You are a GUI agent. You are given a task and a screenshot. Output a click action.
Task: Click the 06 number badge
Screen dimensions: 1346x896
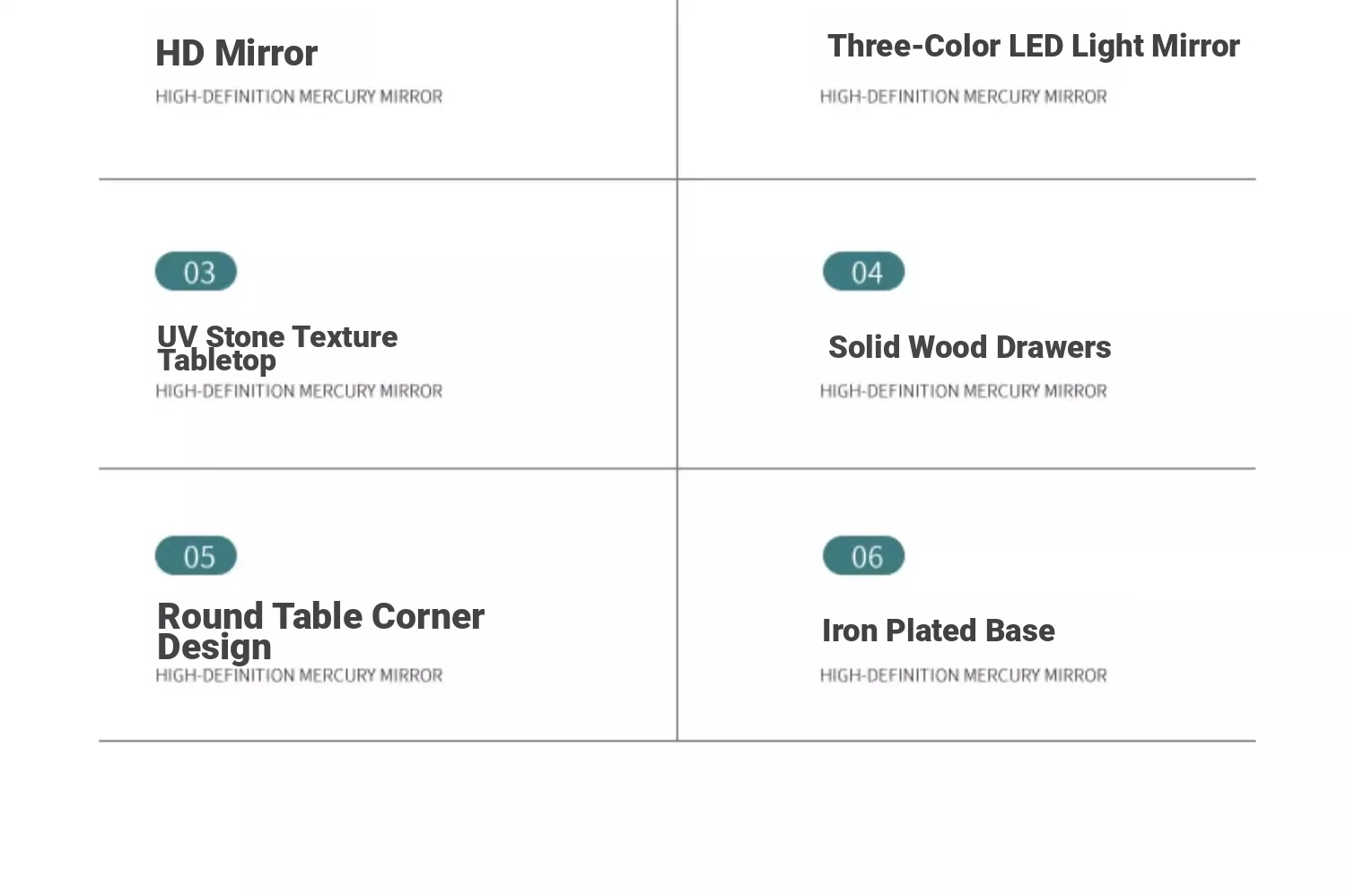coord(863,556)
